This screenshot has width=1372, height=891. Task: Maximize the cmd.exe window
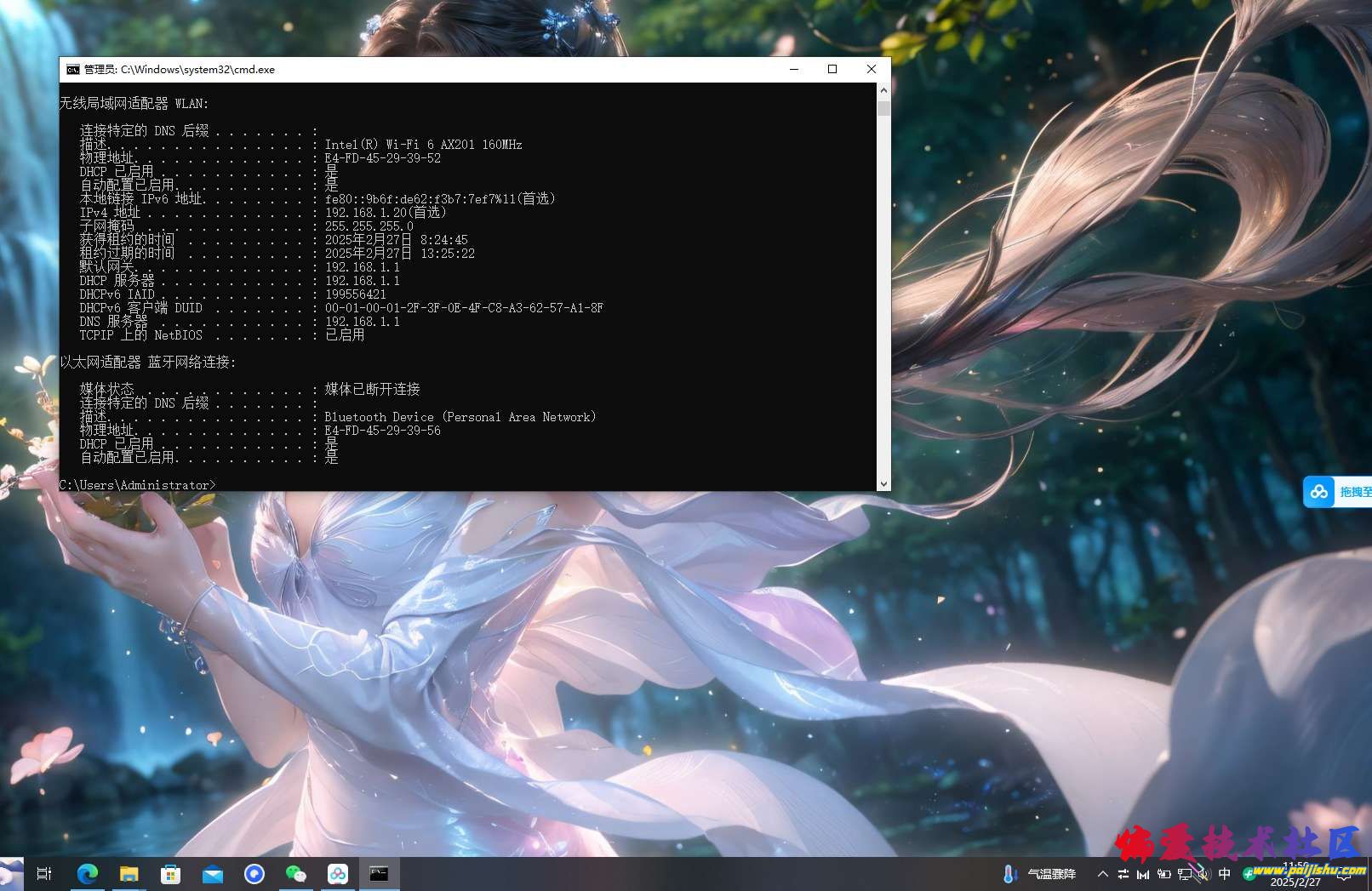pos(832,70)
